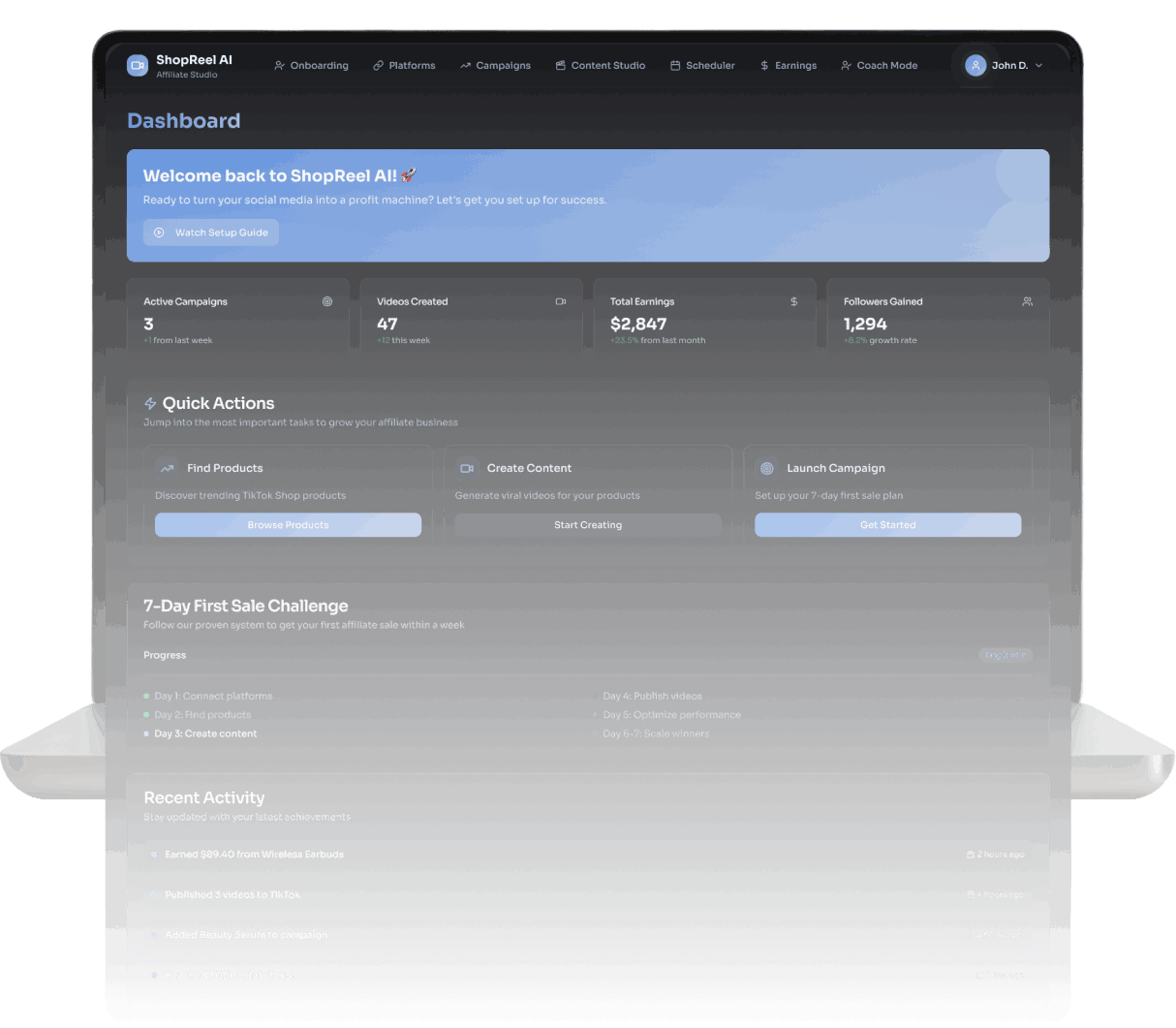Click the lightning bolt beside Quick Actions

[x=150, y=402]
